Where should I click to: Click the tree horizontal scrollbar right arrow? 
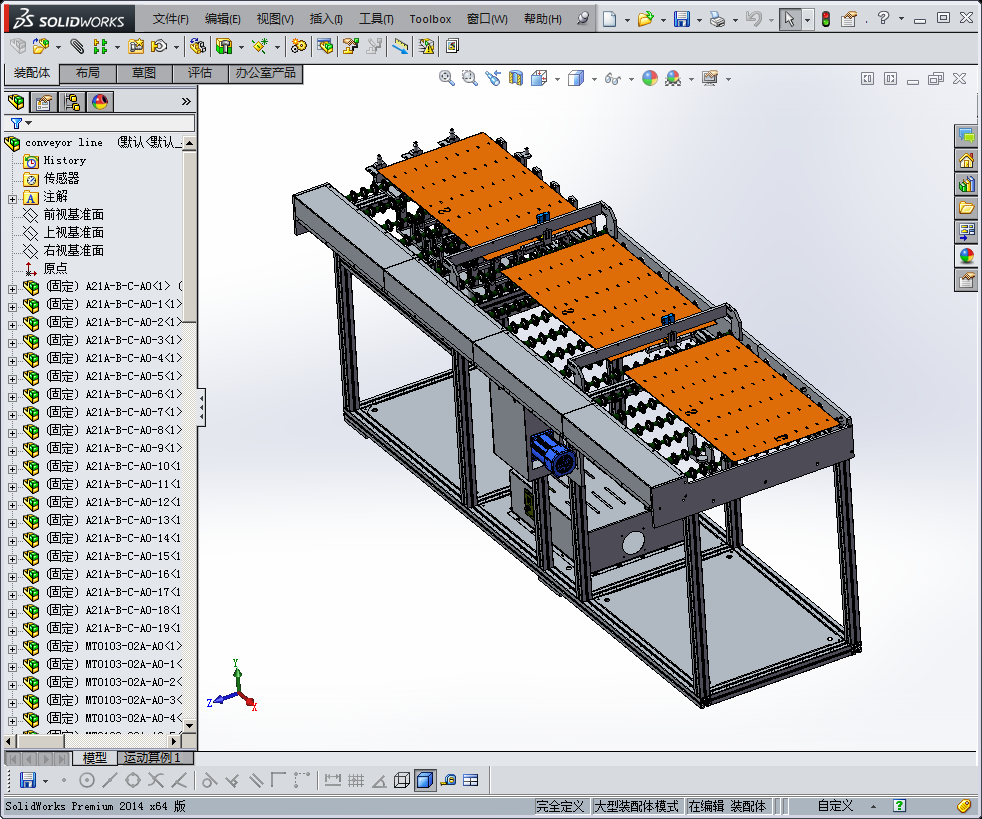(175, 741)
